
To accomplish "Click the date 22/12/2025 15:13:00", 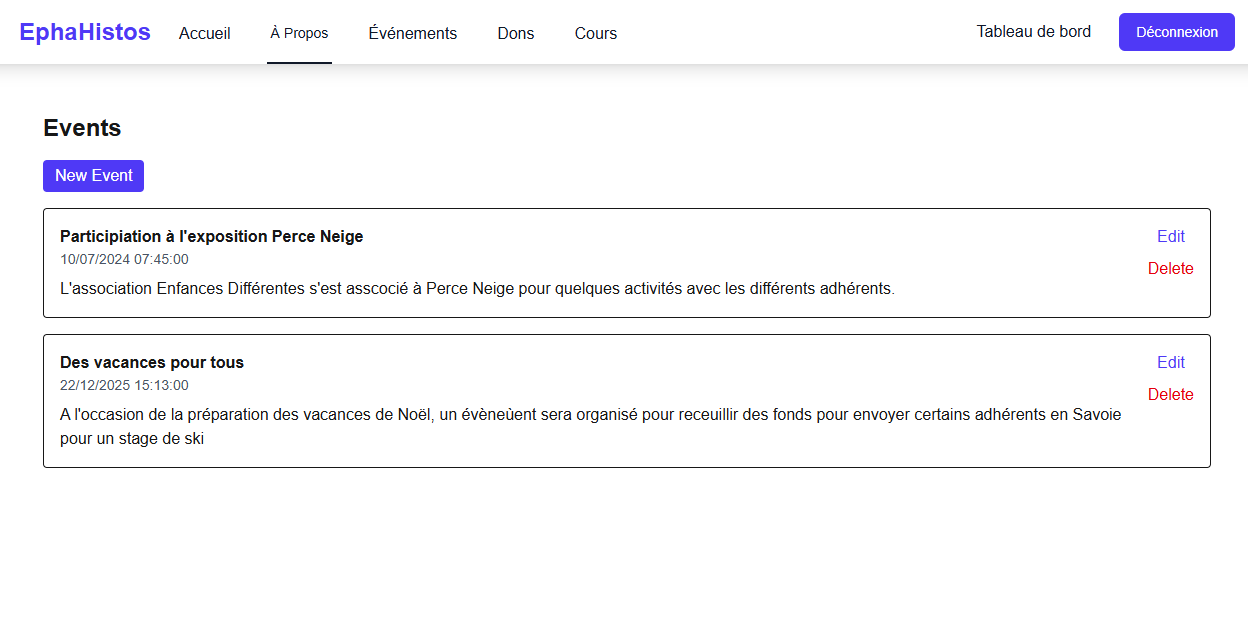I will (x=124, y=385).
